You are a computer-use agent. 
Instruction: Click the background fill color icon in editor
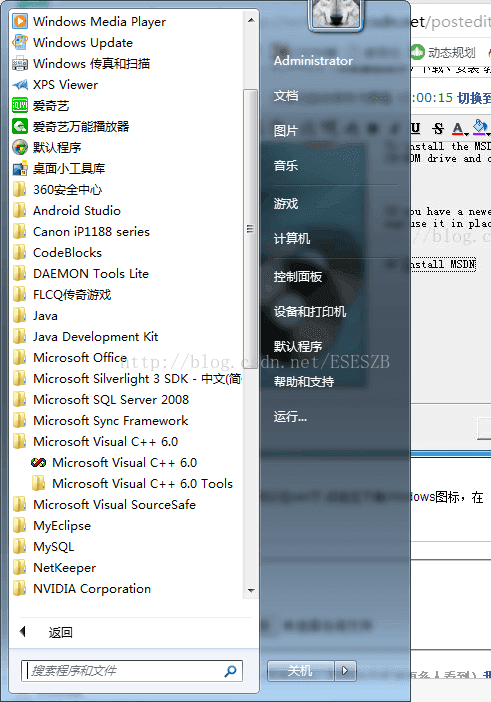click(480, 128)
